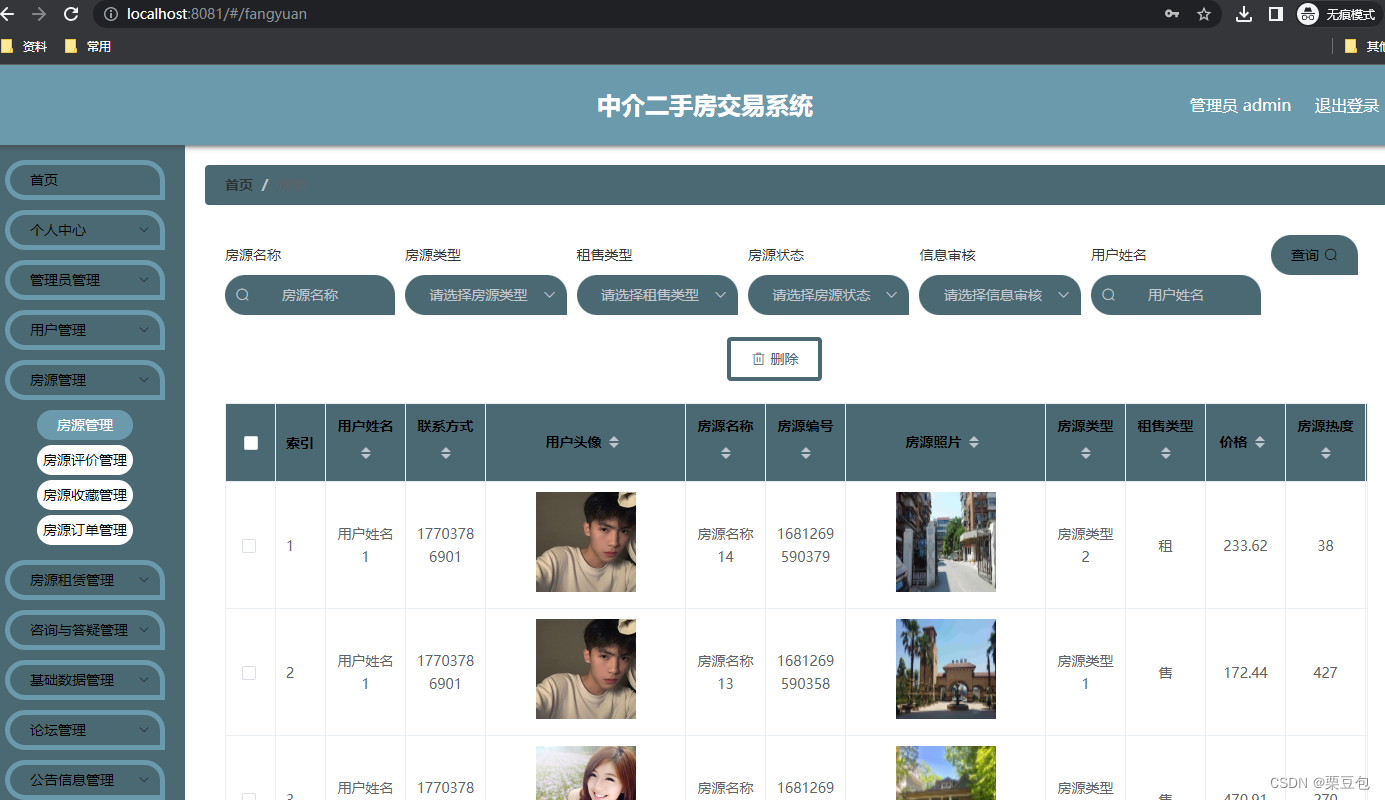Open the 请选择房源类型 dropdown
1385x800 pixels.
click(486, 295)
